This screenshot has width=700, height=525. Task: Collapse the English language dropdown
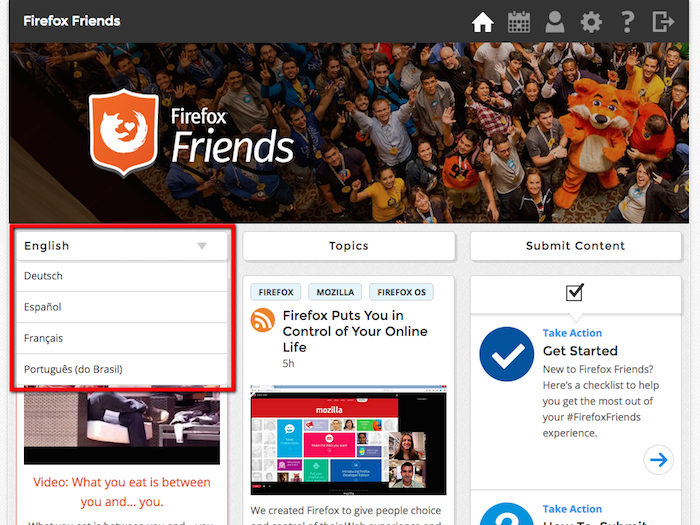(122, 246)
